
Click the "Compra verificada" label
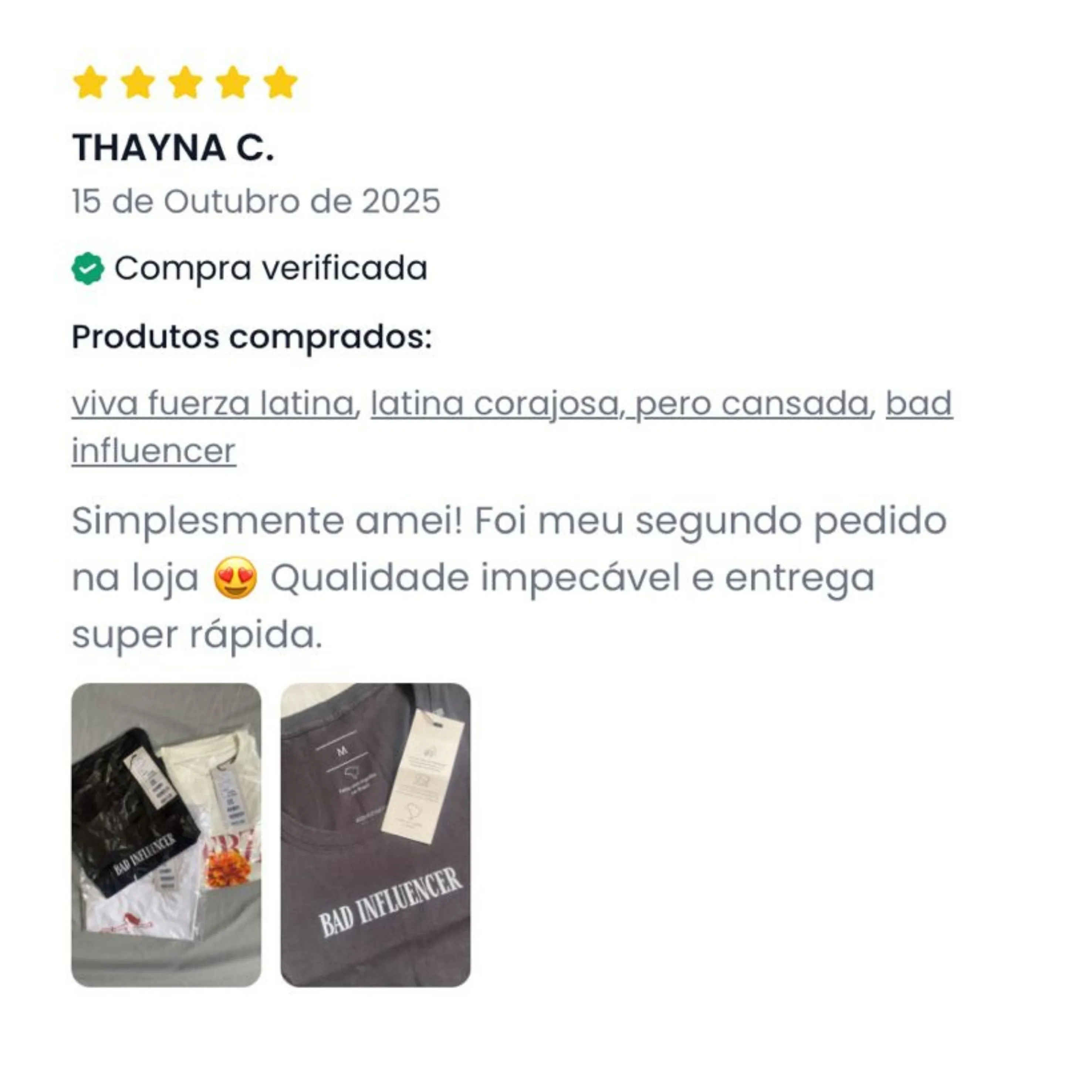(x=271, y=268)
